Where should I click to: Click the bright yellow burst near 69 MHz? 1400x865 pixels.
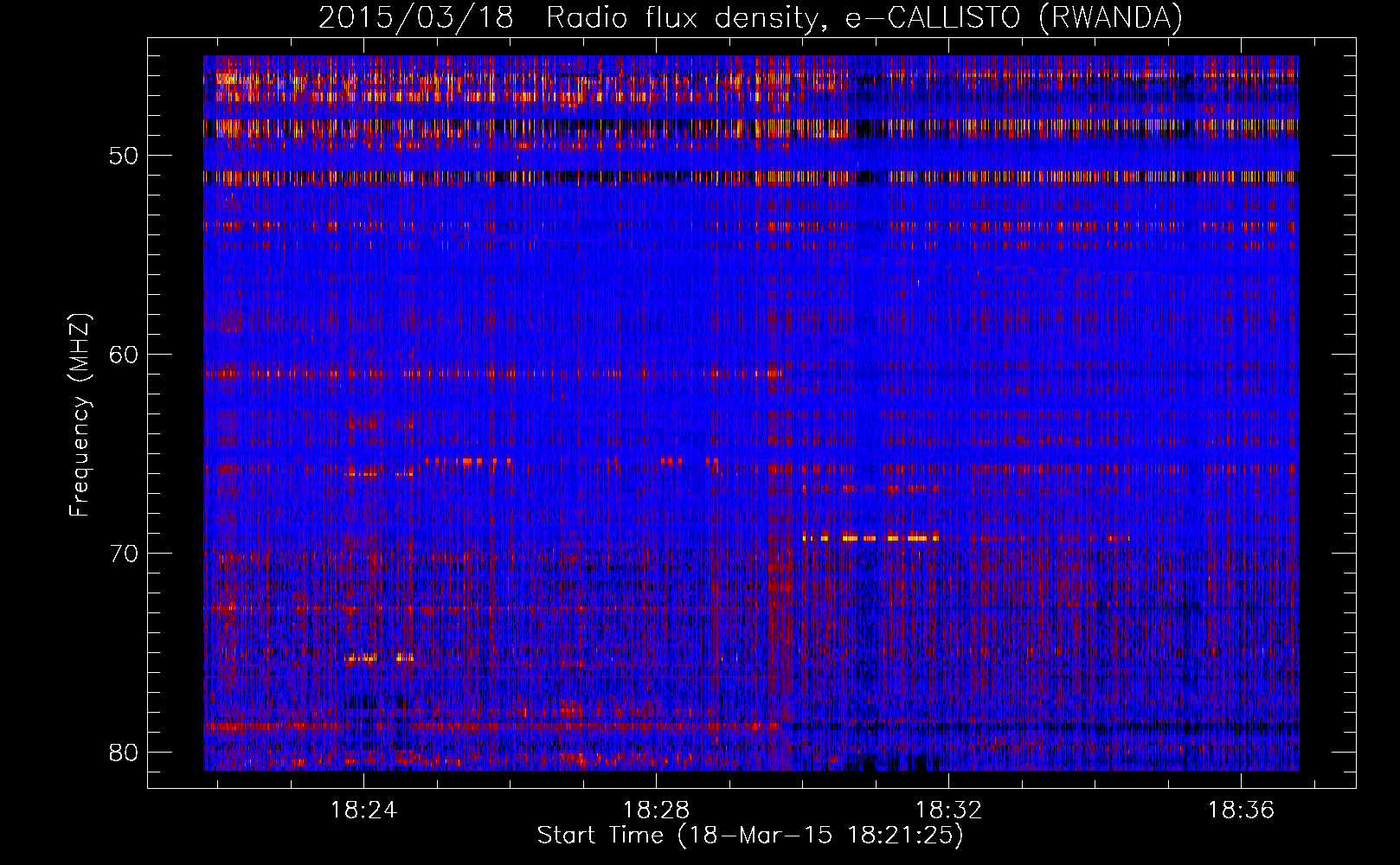(871, 538)
